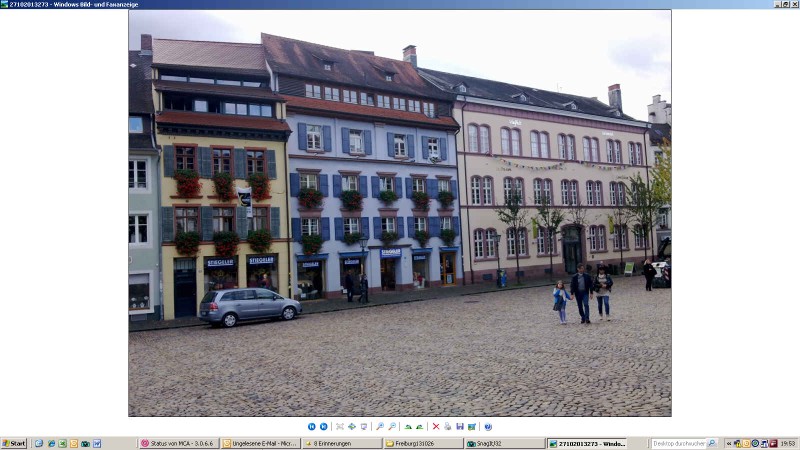Go to the next image

pos(323,426)
